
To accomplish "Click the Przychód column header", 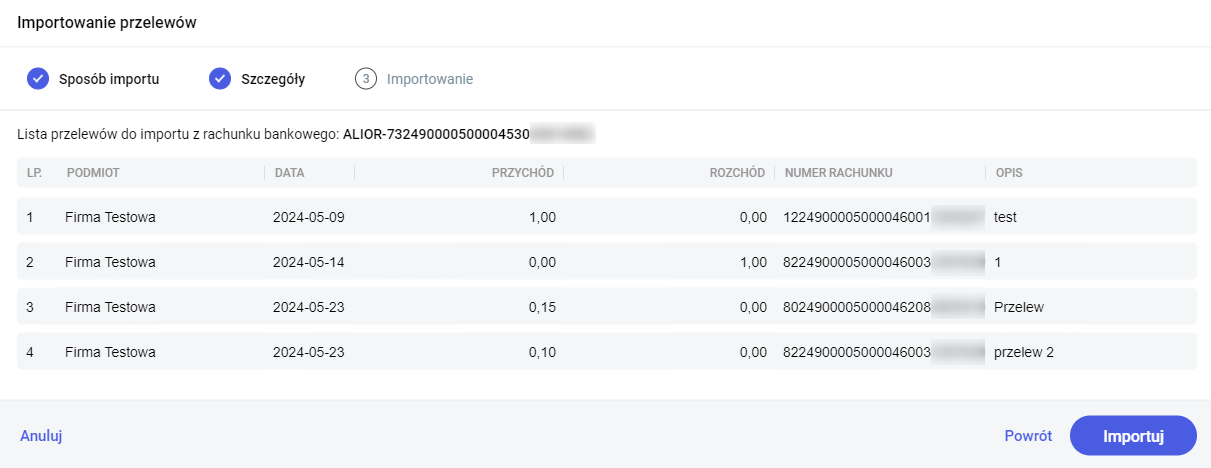I will 522,173.
